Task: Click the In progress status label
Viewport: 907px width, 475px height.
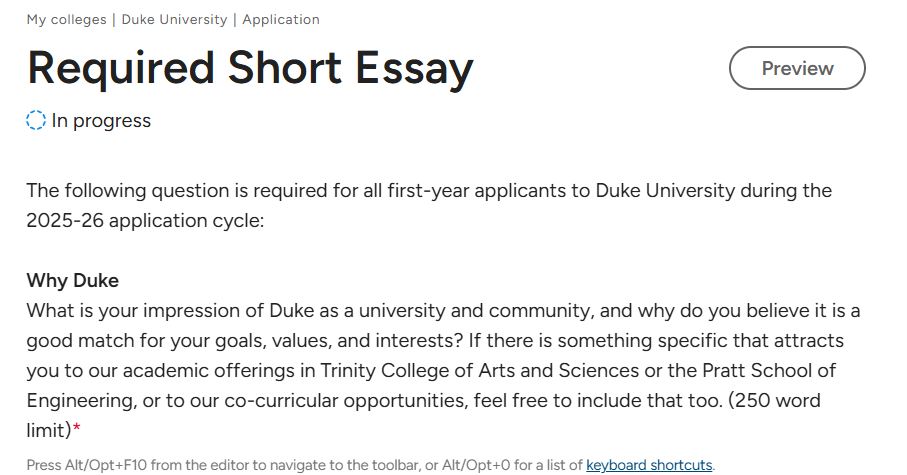Action: point(101,120)
